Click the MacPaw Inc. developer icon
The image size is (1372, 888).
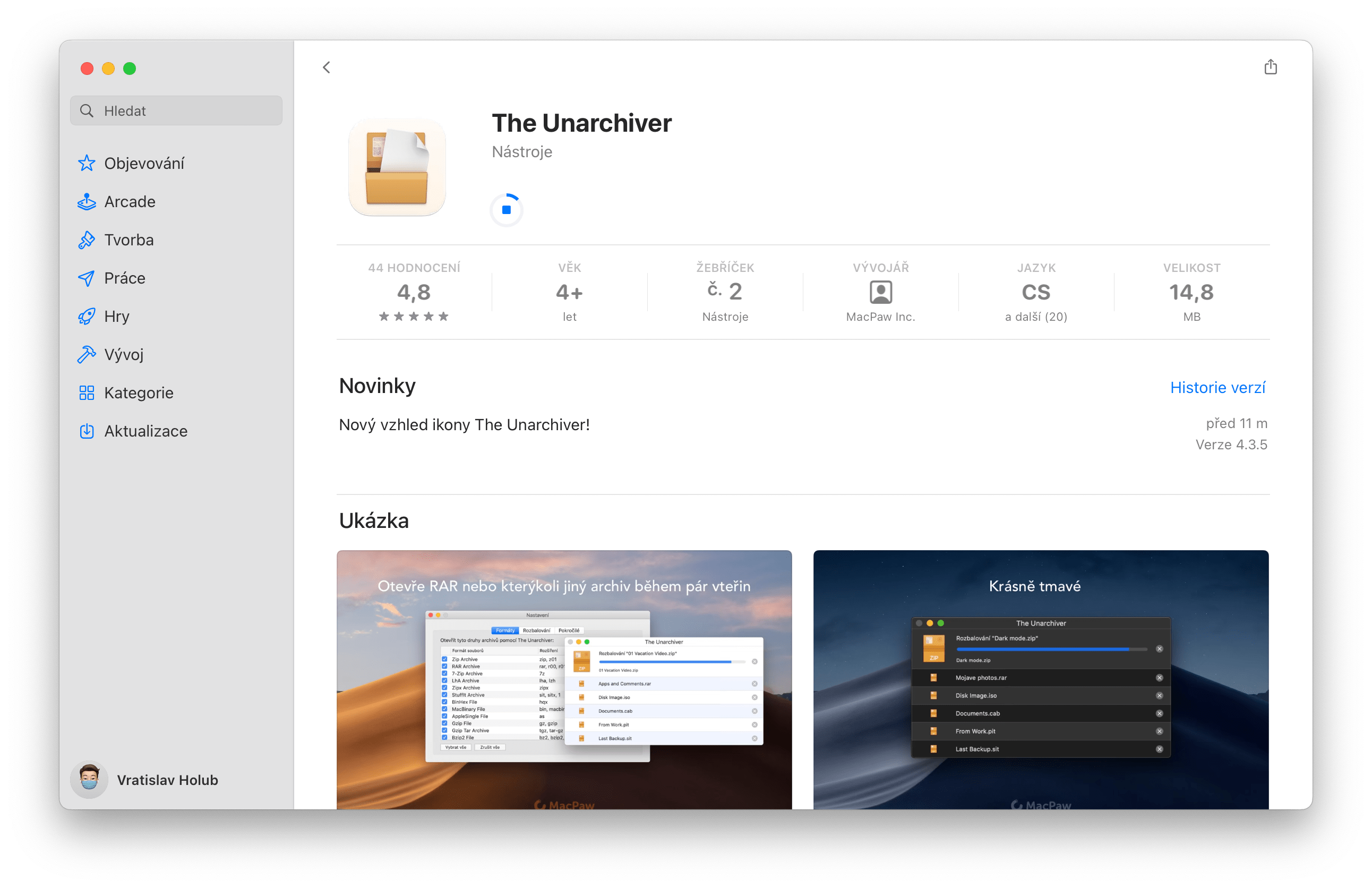[880, 292]
